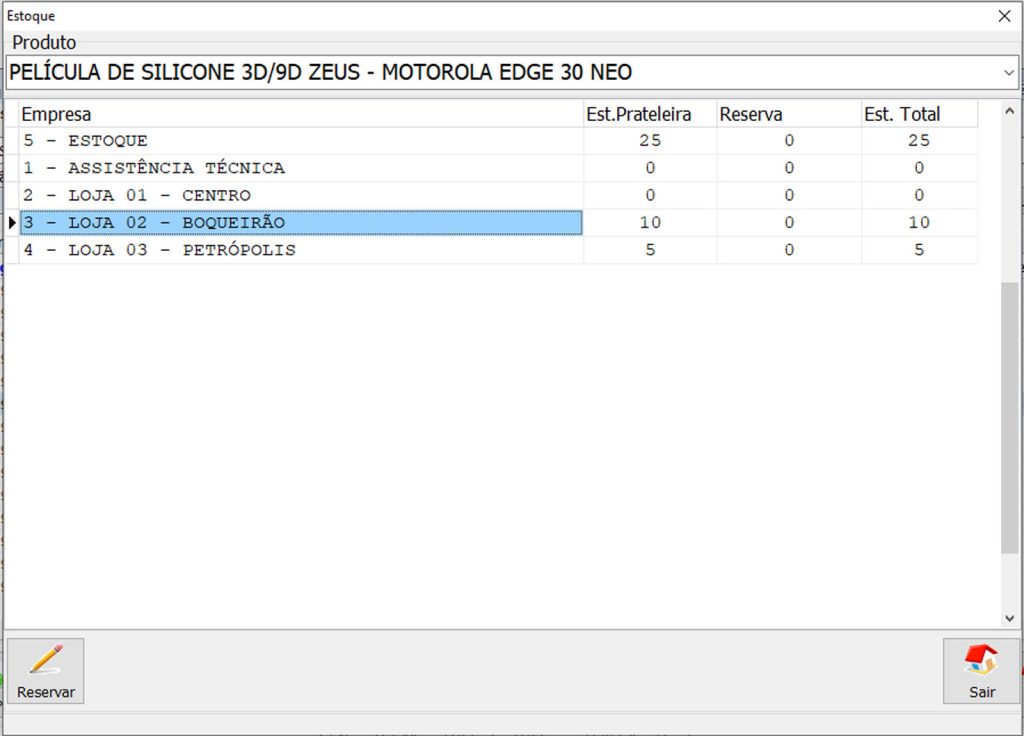The height and width of the screenshot is (736, 1024).
Task: Select row 2 - LOJA 01 - CENTRO
Action: (x=300, y=195)
